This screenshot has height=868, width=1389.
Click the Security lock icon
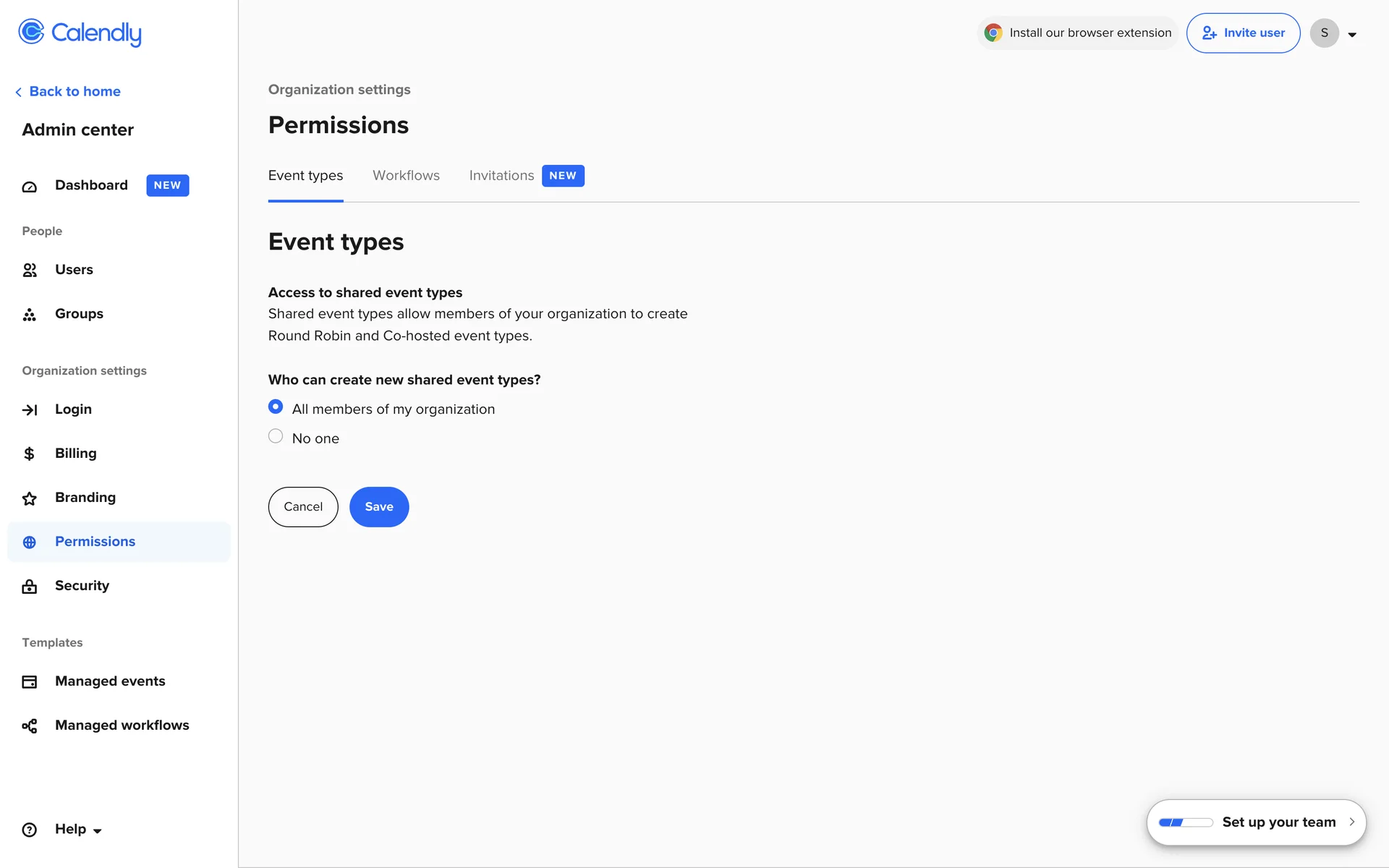(29, 587)
